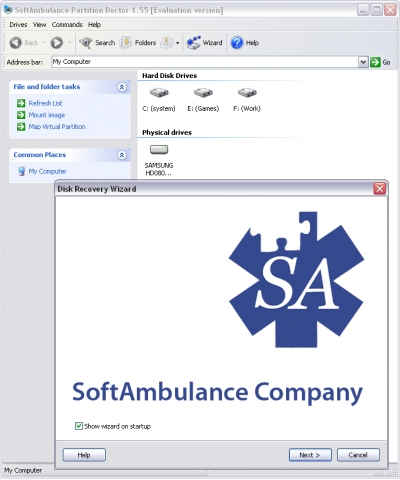The width and height of the screenshot is (400, 480).
Task: Select the C: (system) drive icon
Action: [x=159, y=93]
